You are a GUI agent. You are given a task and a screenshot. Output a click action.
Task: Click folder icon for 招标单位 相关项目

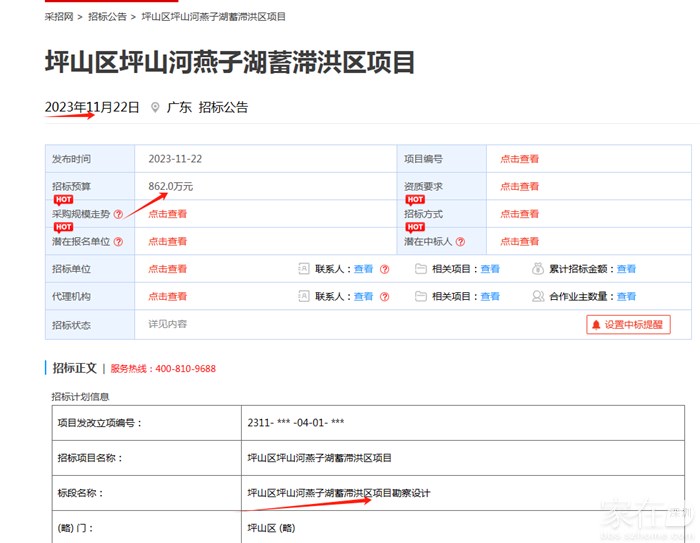click(421, 269)
